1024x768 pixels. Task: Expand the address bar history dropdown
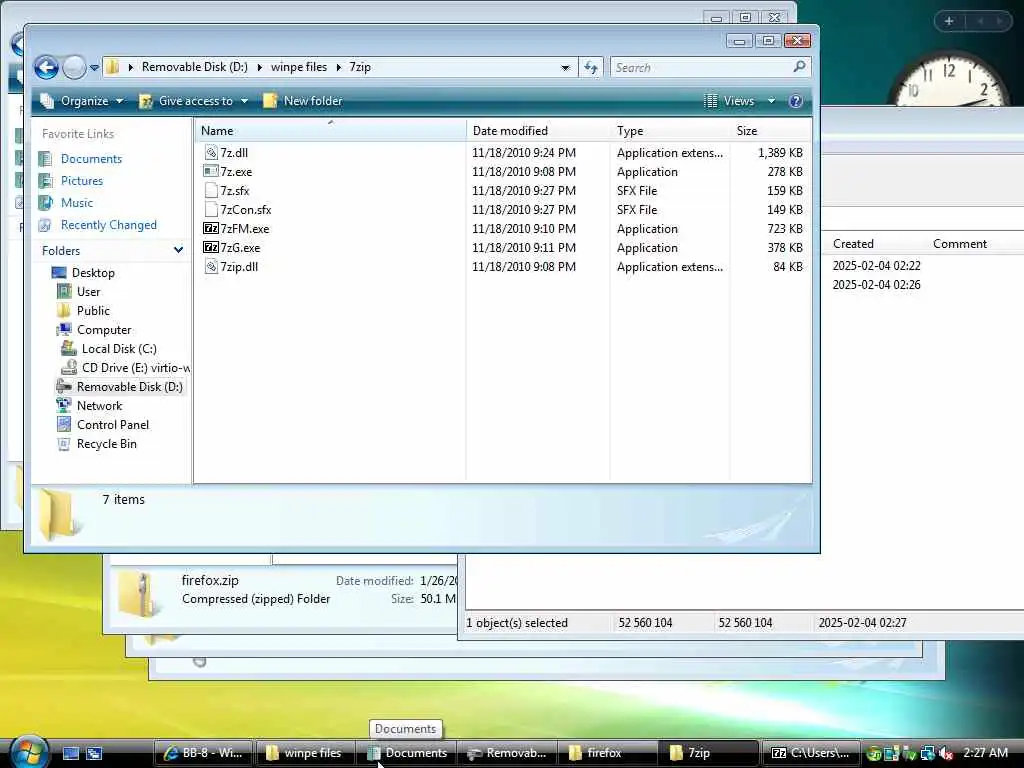click(x=565, y=67)
